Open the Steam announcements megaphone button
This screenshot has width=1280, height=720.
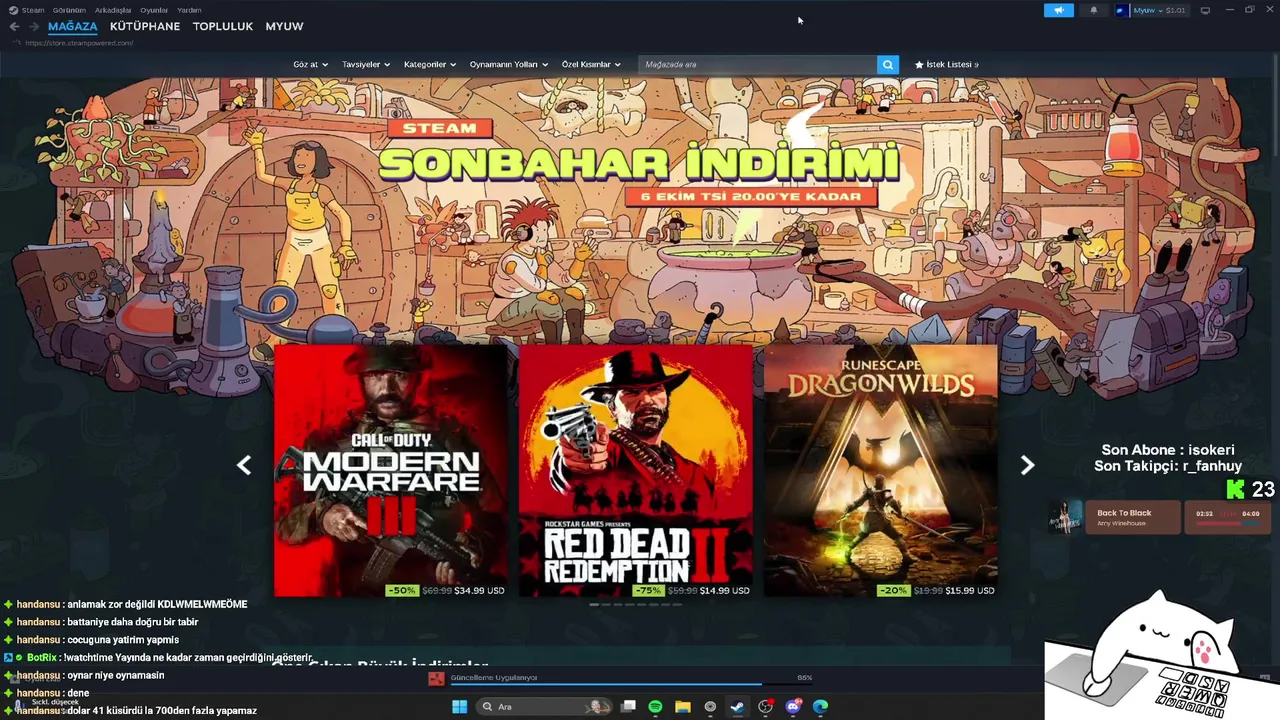1058,10
